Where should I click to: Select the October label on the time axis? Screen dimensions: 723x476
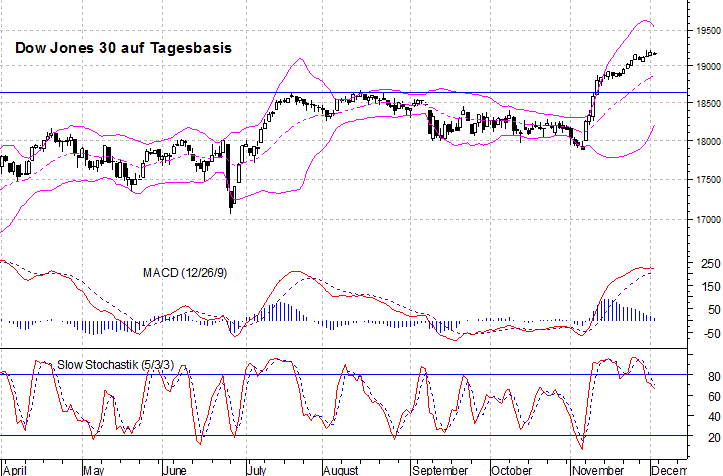(511, 470)
